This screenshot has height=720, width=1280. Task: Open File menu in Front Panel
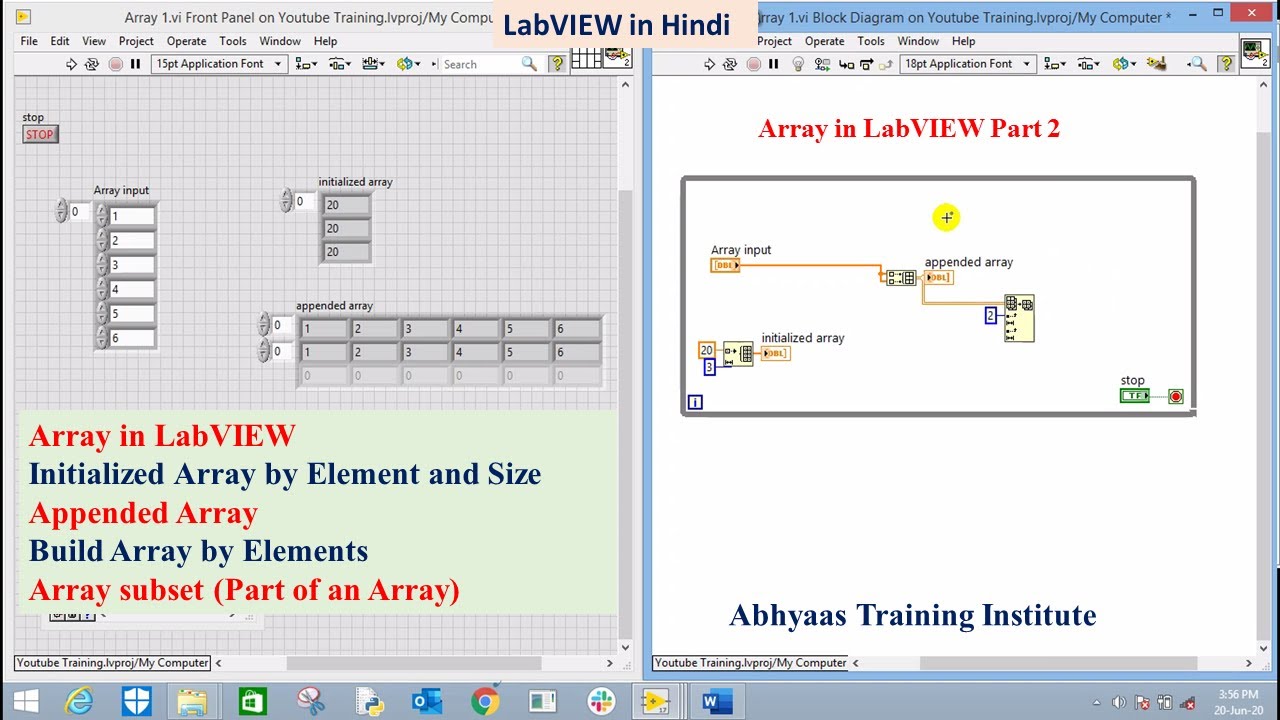pos(29,41)
